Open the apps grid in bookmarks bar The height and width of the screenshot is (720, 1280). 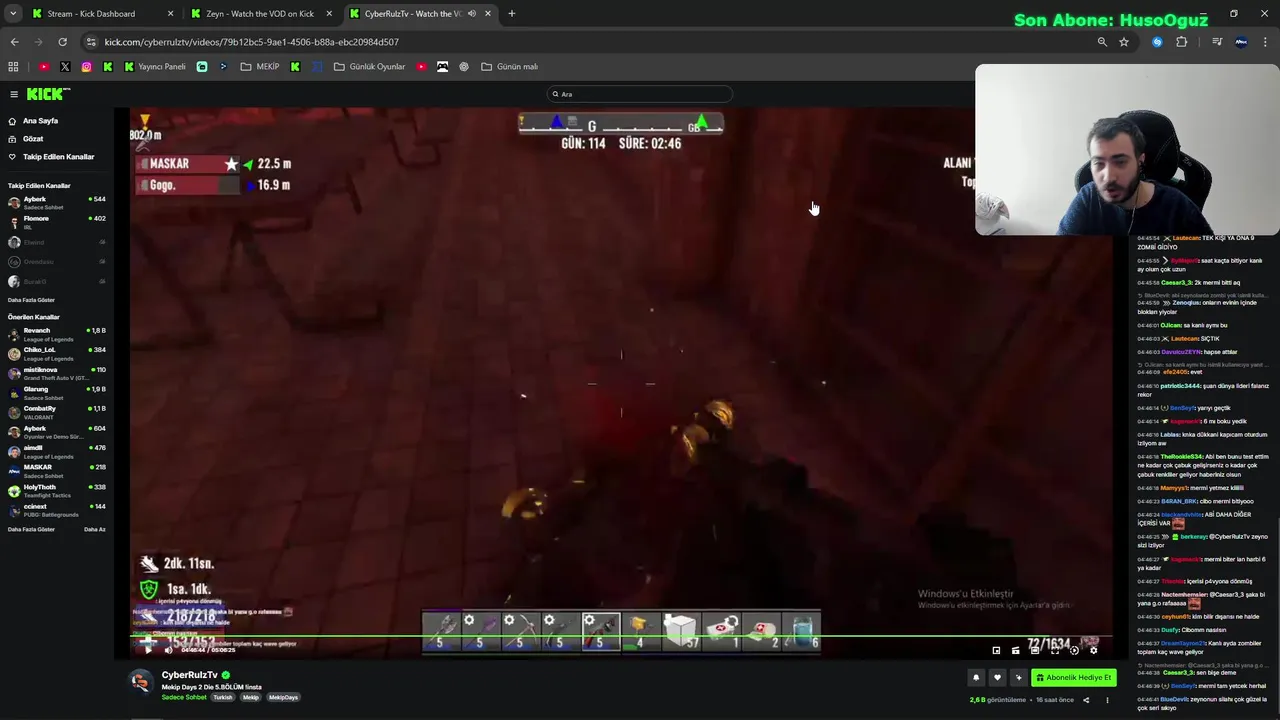point(13,67)
